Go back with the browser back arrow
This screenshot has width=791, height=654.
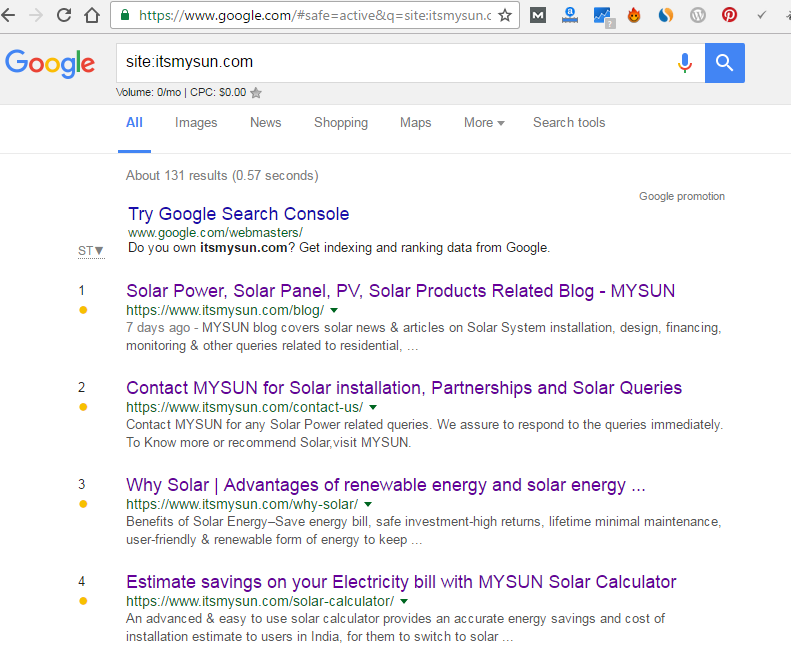tap(8, 15)
